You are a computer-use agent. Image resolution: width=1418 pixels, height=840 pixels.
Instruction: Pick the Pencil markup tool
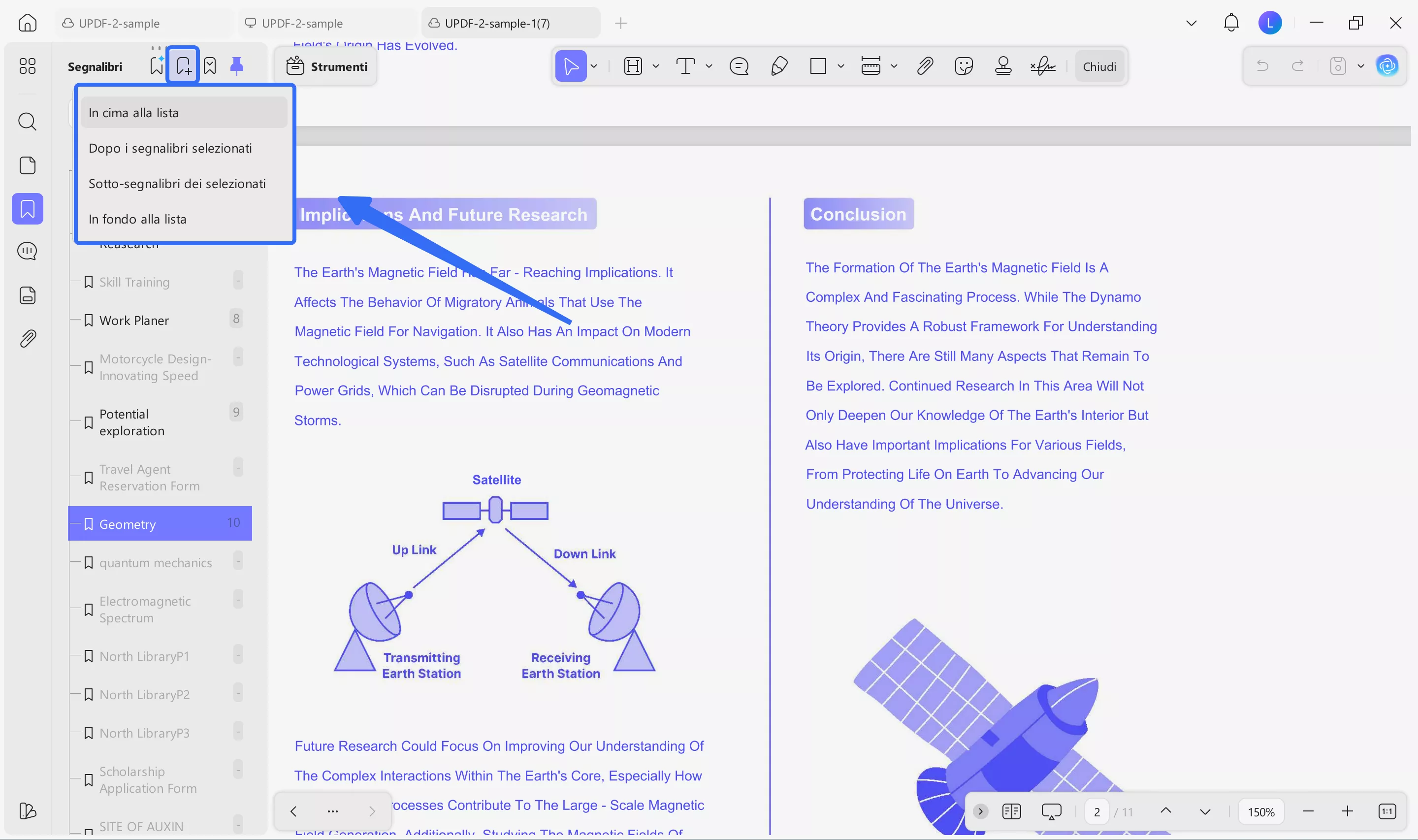tap(778, 66)
